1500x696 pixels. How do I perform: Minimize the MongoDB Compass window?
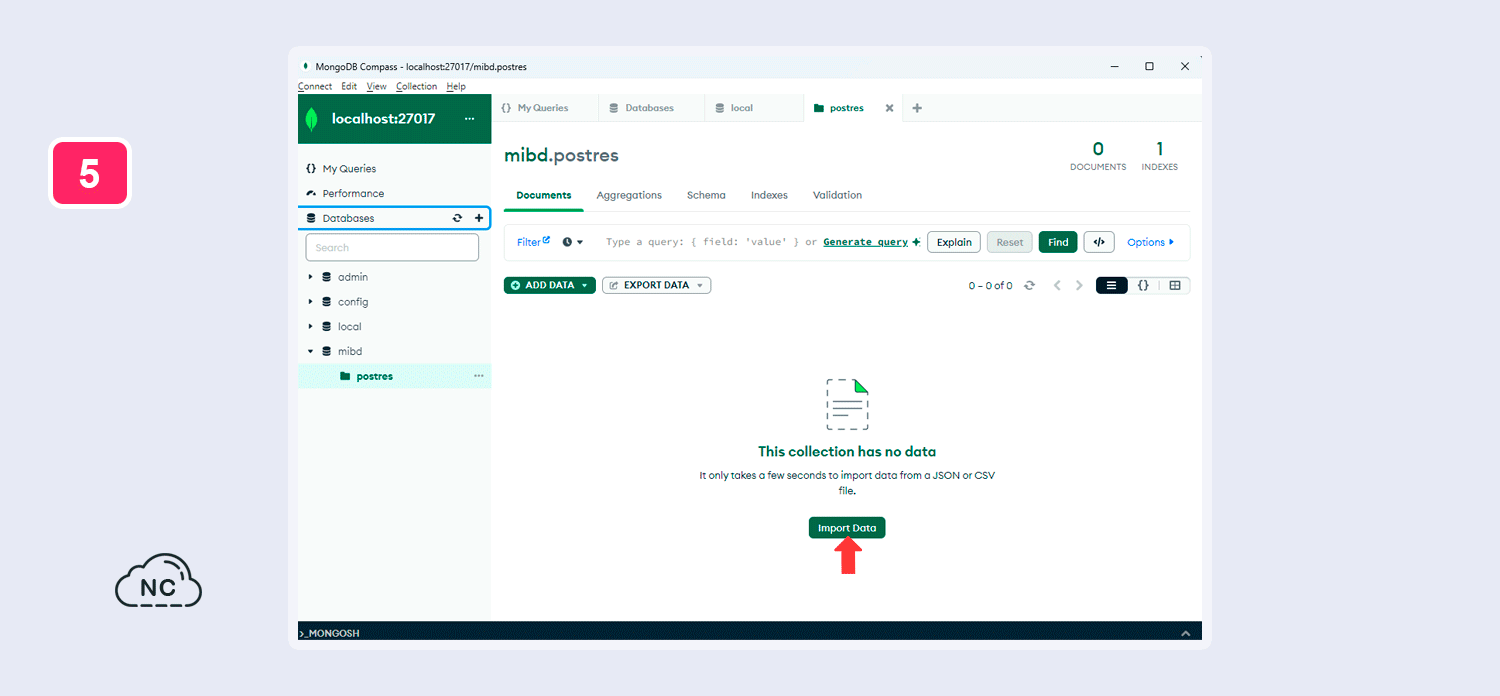[x=1114, y=66]
